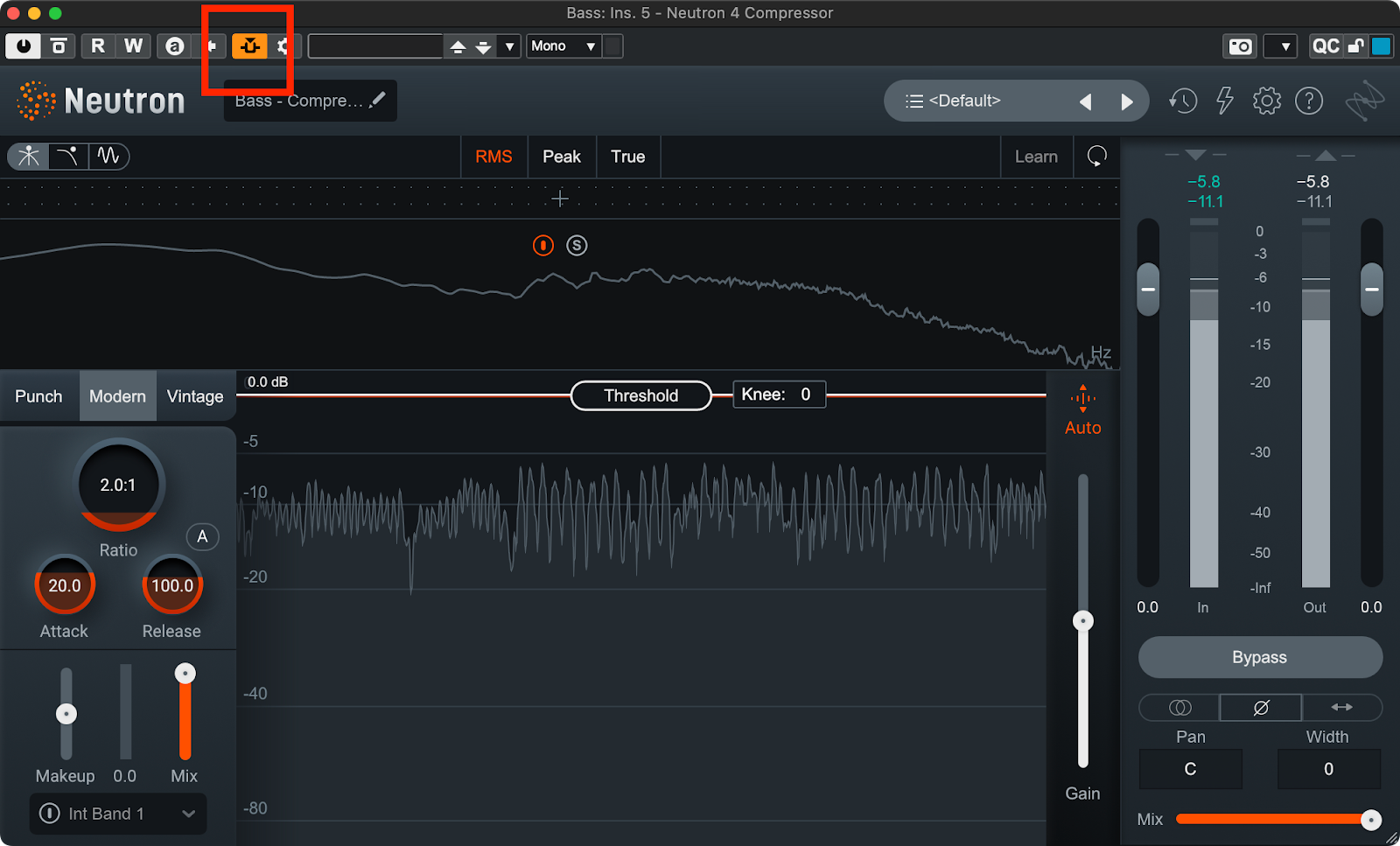Screen dimensions: 1400x846
Task: Open the undo history clock icon
Action: pos(1183,101)
